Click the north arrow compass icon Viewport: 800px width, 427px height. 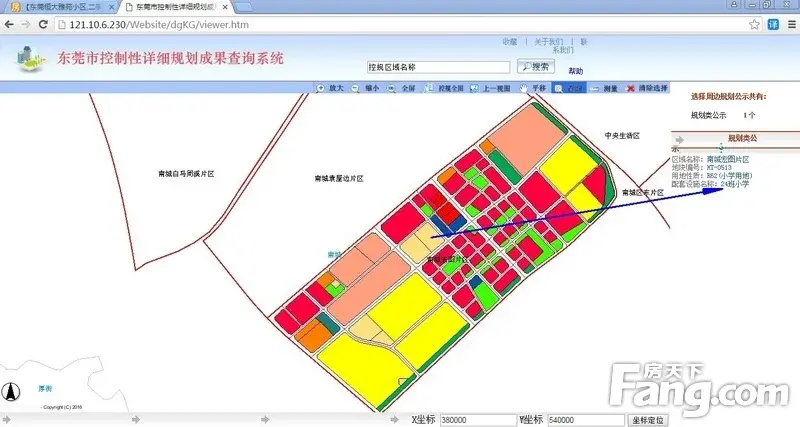(10, 392)
